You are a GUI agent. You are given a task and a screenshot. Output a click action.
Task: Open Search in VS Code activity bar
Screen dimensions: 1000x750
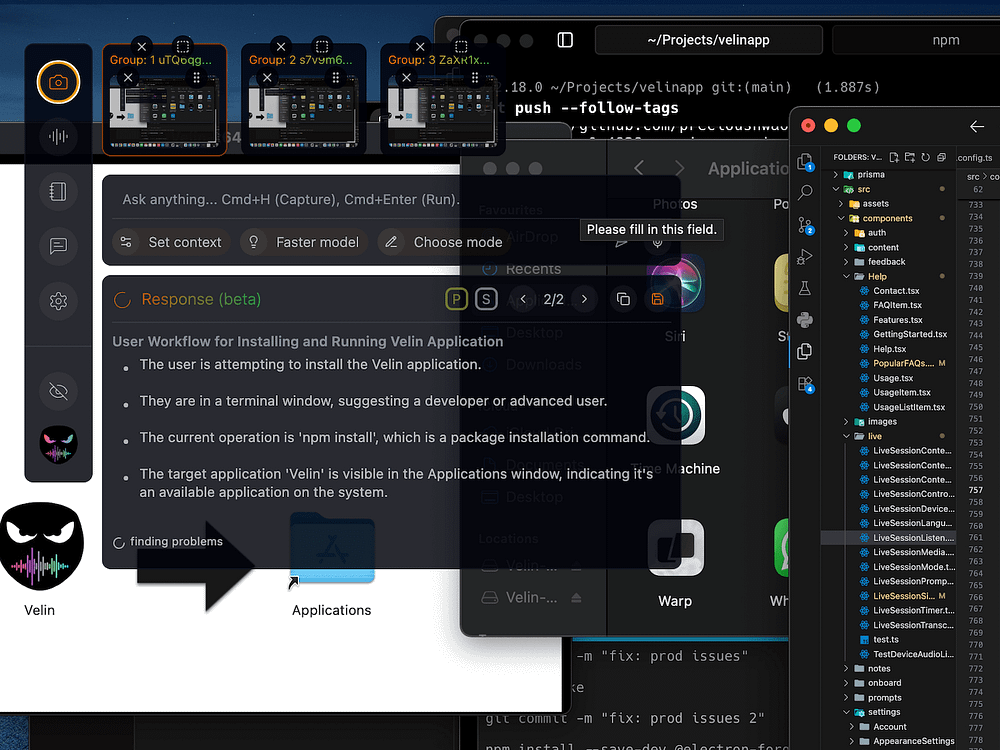click(805, 193)
